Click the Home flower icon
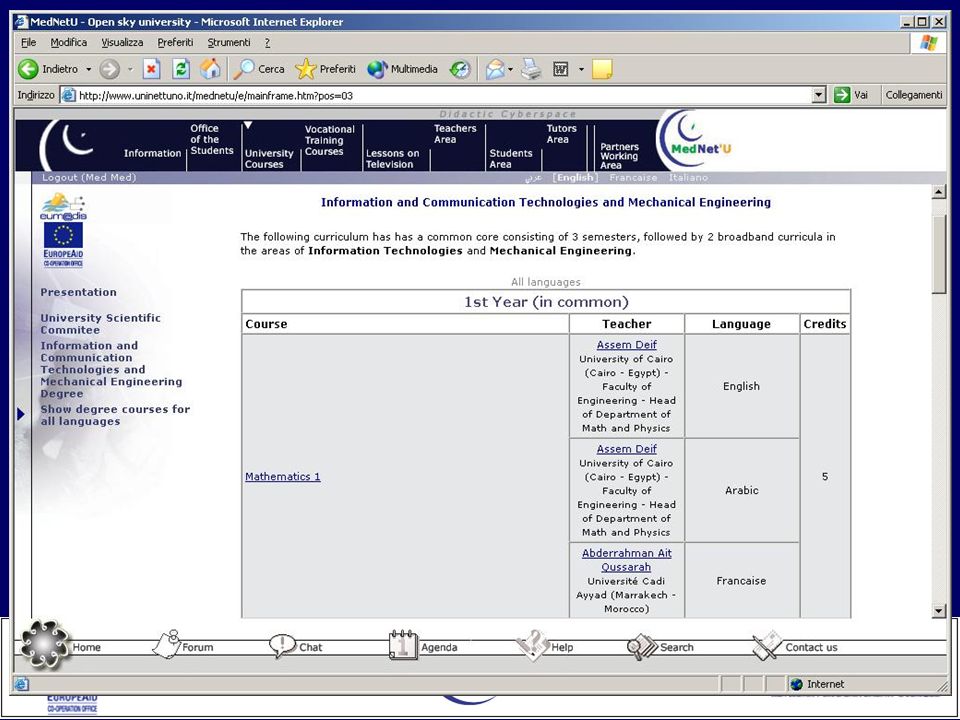The height and width of the screenshot is (720, 960). pyautogui.click(x=44, y=644)
